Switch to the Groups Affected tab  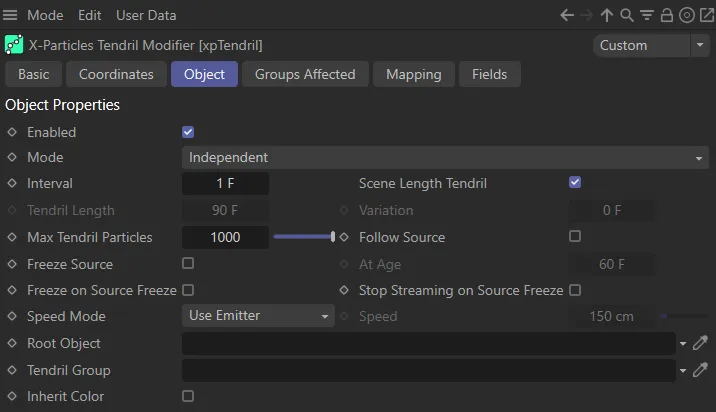(305, 74)
